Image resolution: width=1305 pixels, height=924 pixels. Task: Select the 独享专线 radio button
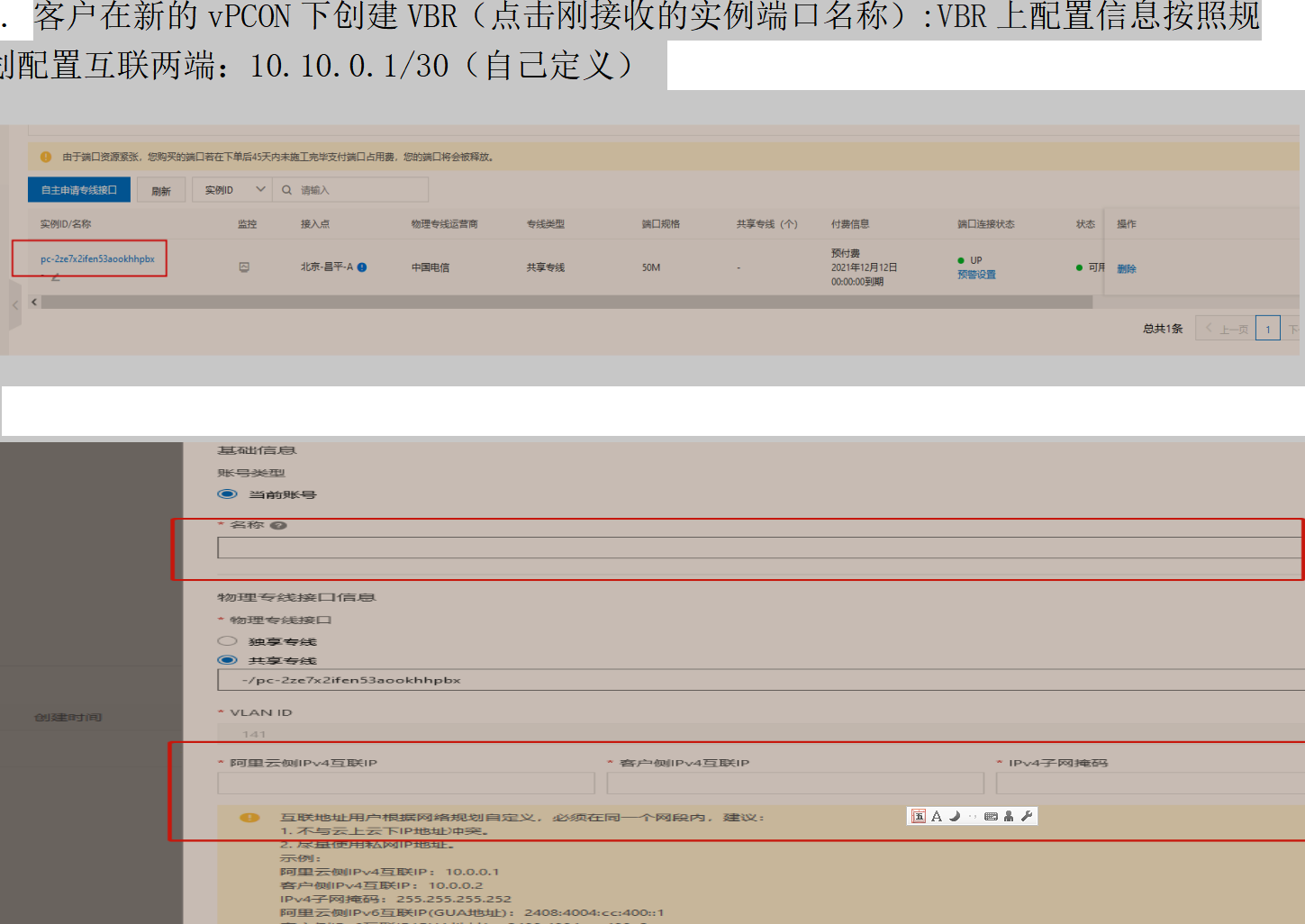(227, 641)
